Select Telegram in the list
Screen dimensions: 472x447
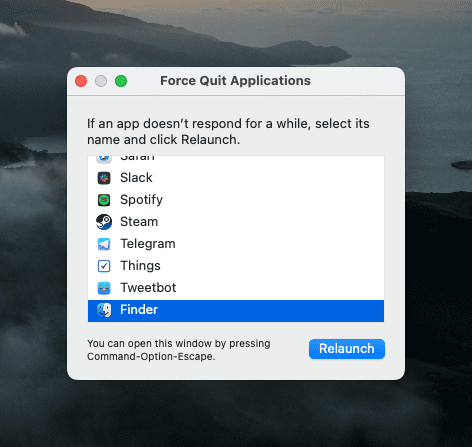[236, 244]
